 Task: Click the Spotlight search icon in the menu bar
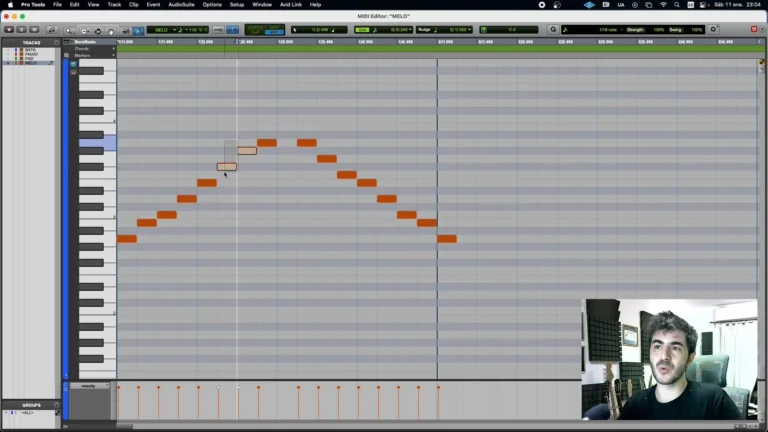click(x=677, y=5)
